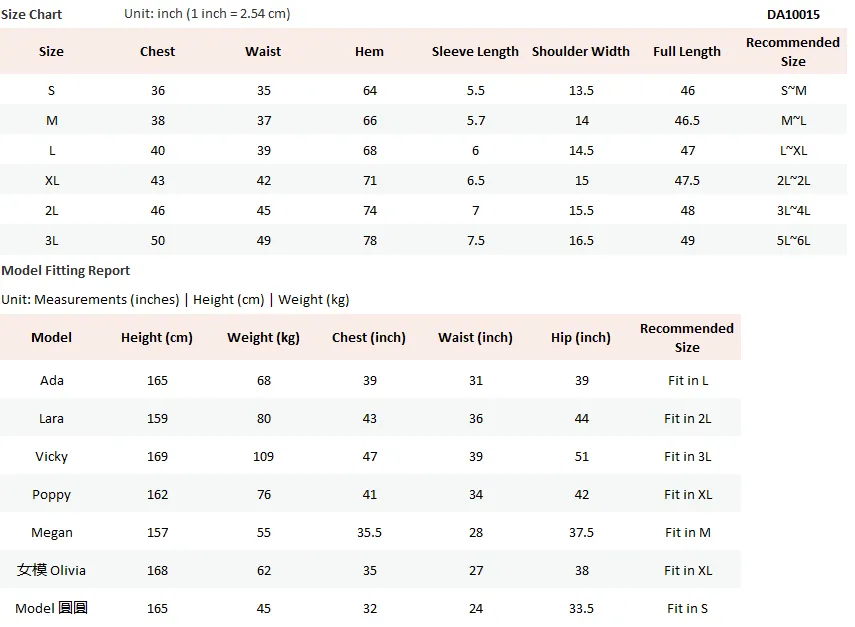Select model name Vicky
Image resolution: width=855 pixels, height=627 pixels.
pos(52,457)
